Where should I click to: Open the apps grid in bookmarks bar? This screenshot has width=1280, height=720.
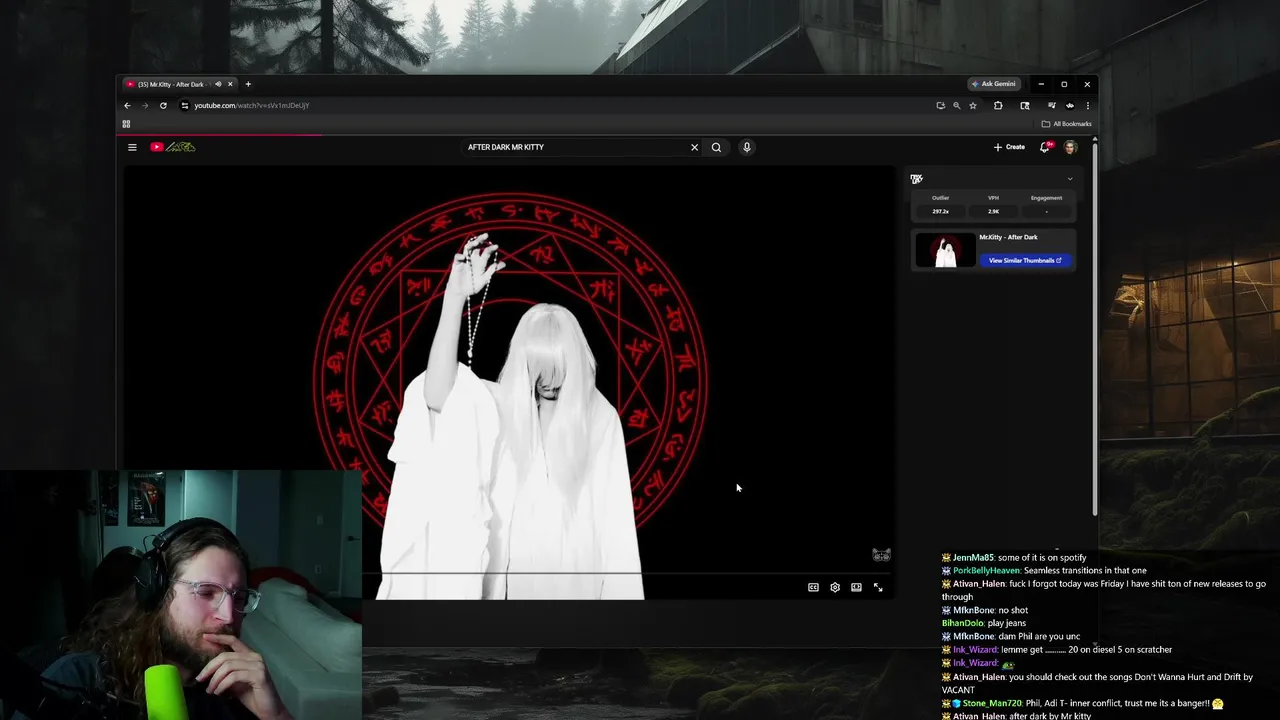pyautogui.click(x=126, y=124)
